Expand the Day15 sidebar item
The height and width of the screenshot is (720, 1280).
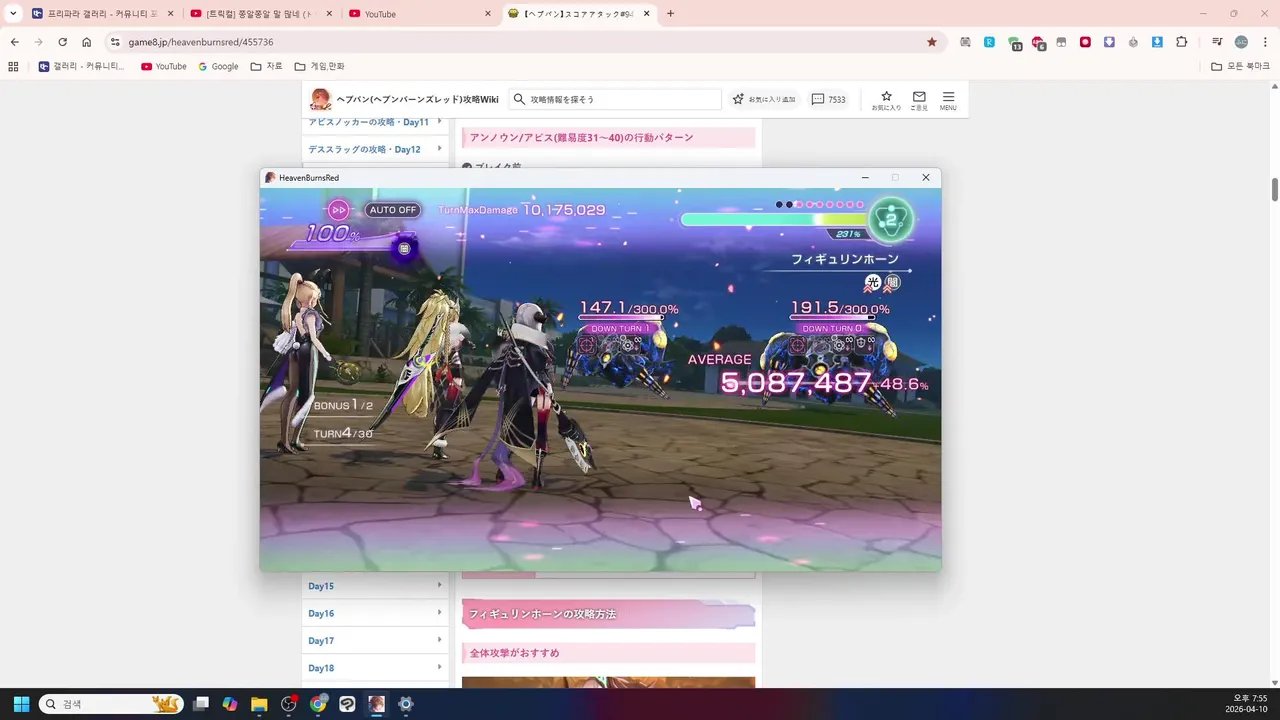click(x=375, y=586)
